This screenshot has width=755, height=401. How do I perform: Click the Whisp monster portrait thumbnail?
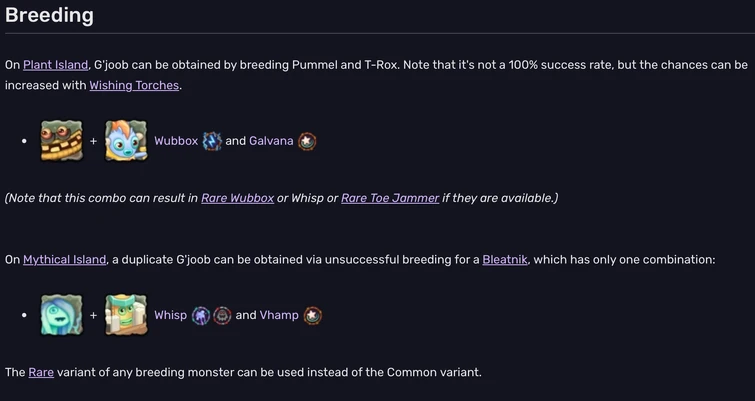coord(61,314)
